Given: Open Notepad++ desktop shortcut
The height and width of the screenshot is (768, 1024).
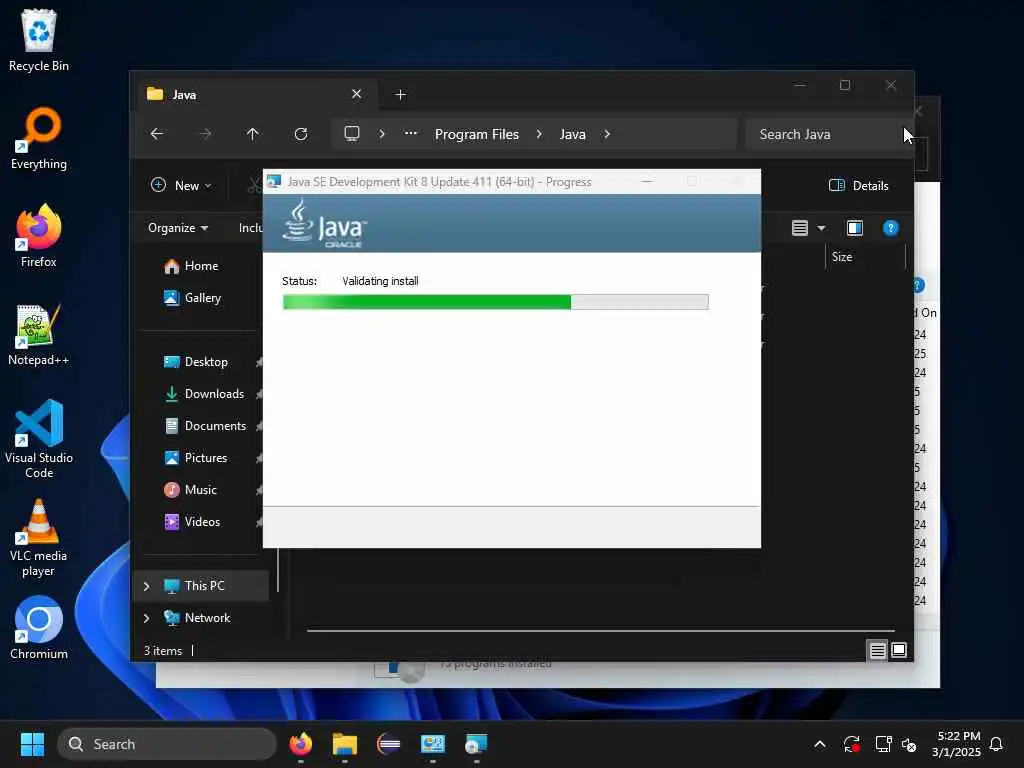Looking at the screenshot, I should (39, 334).
